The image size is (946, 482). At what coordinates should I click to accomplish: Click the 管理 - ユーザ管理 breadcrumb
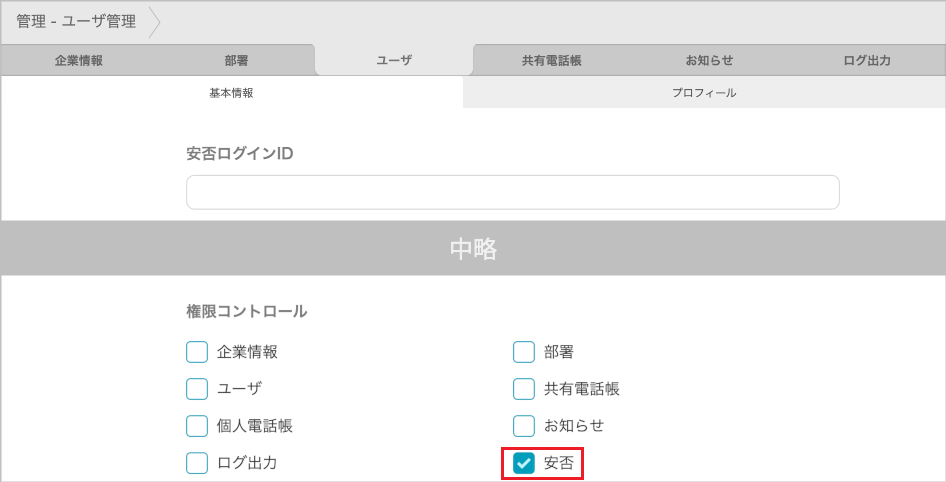[x=76, y=22]
